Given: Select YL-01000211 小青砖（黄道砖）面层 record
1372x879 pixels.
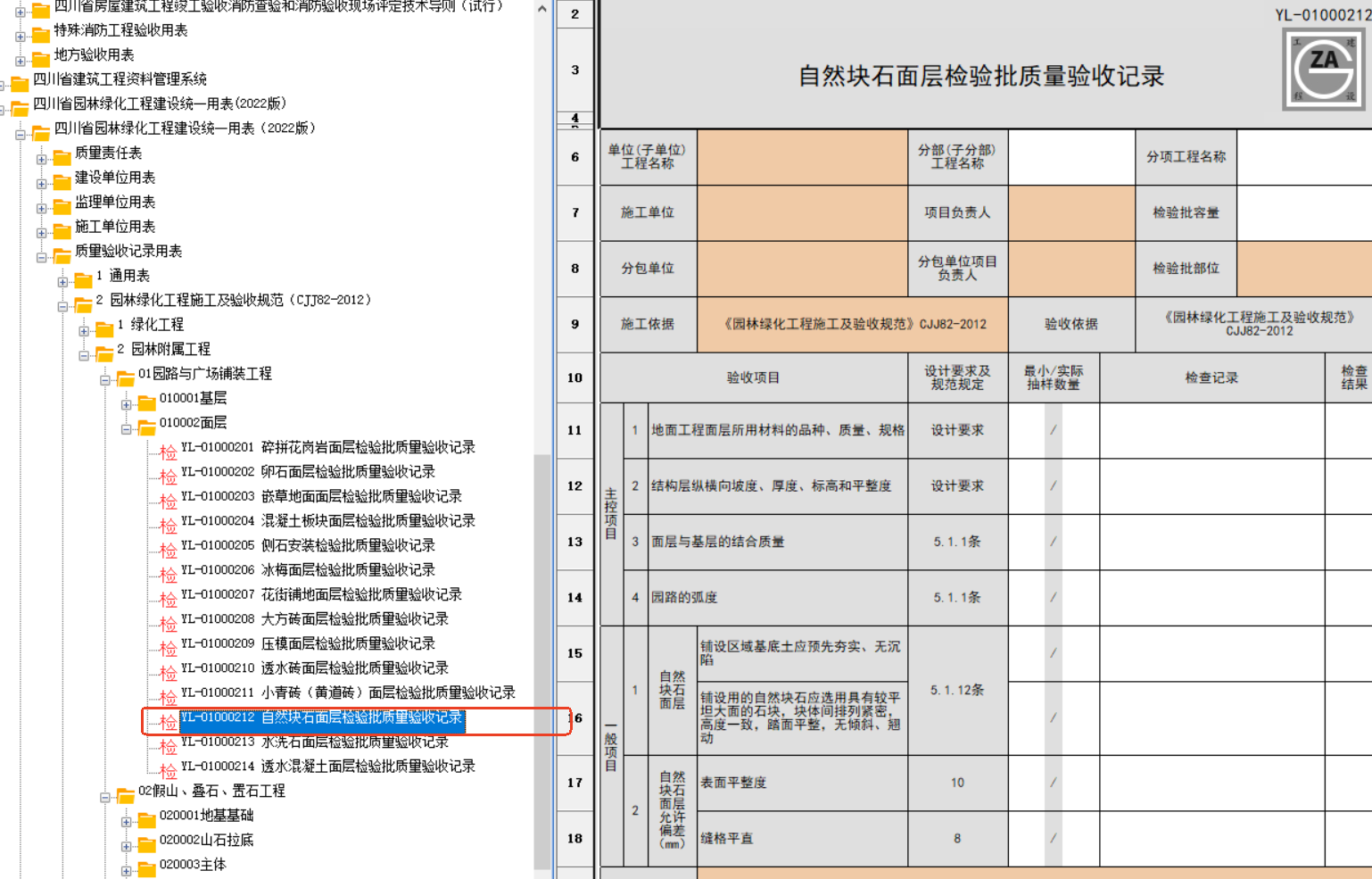Looking at the screenshot, I should pos(348,692).
